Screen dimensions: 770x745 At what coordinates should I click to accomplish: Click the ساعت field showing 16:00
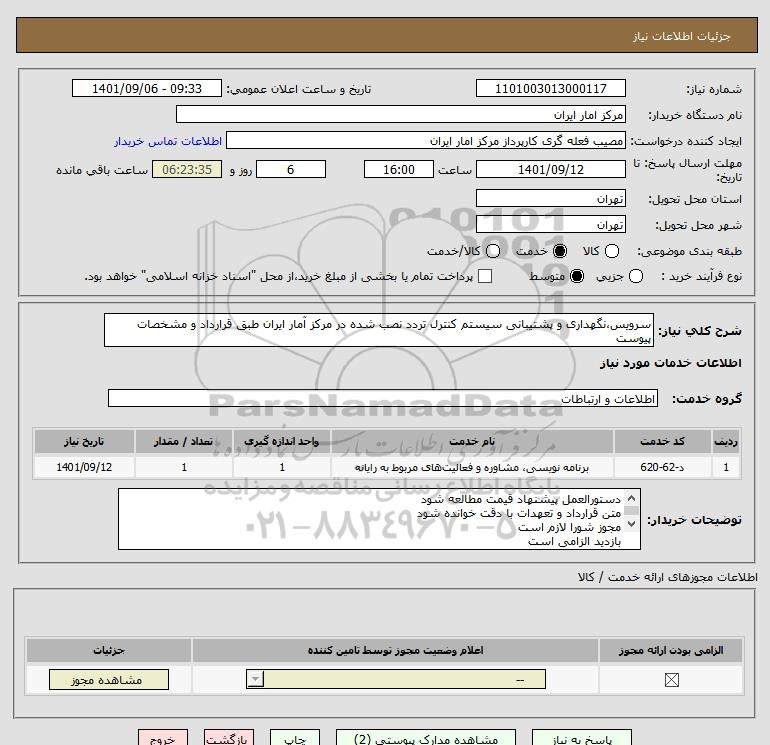tap(399, 169)
